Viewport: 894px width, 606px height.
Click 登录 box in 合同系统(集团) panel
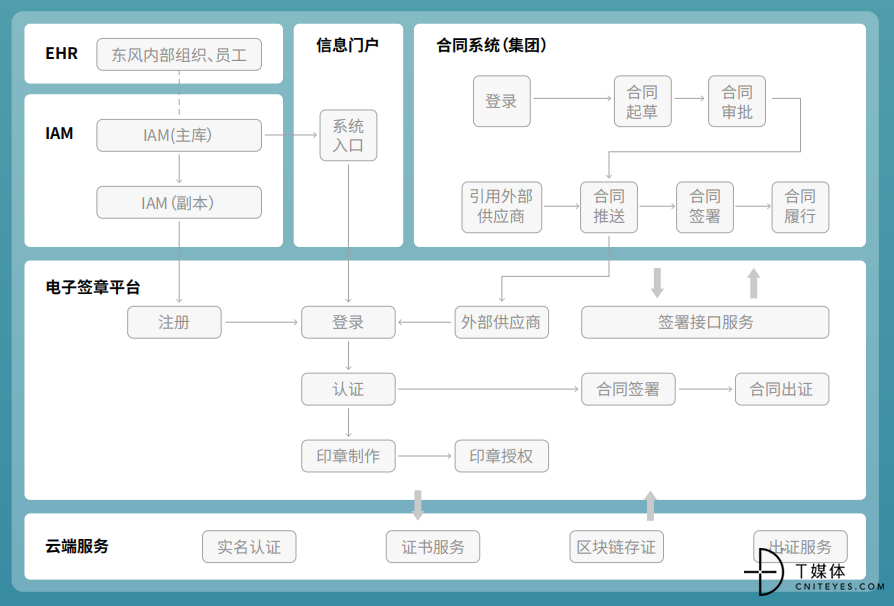[502, 101]
